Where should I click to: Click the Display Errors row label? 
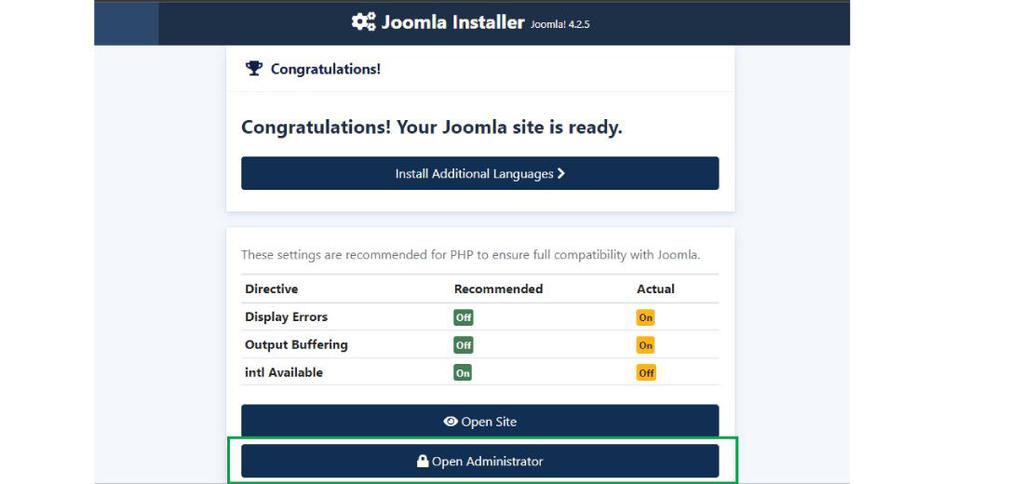pyautogui.click(x=286, y=317)
